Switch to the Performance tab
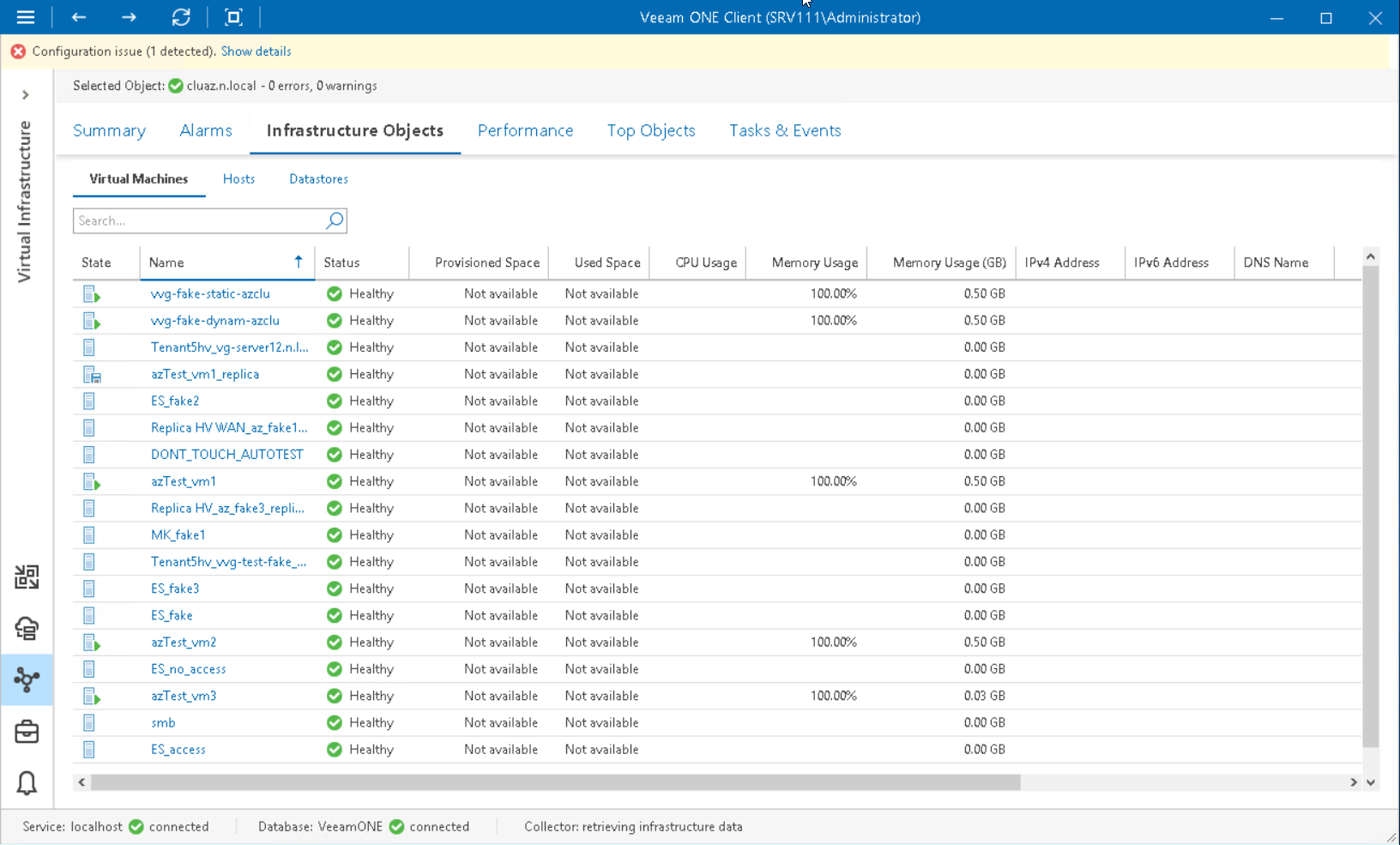 [x=526, y=130]
